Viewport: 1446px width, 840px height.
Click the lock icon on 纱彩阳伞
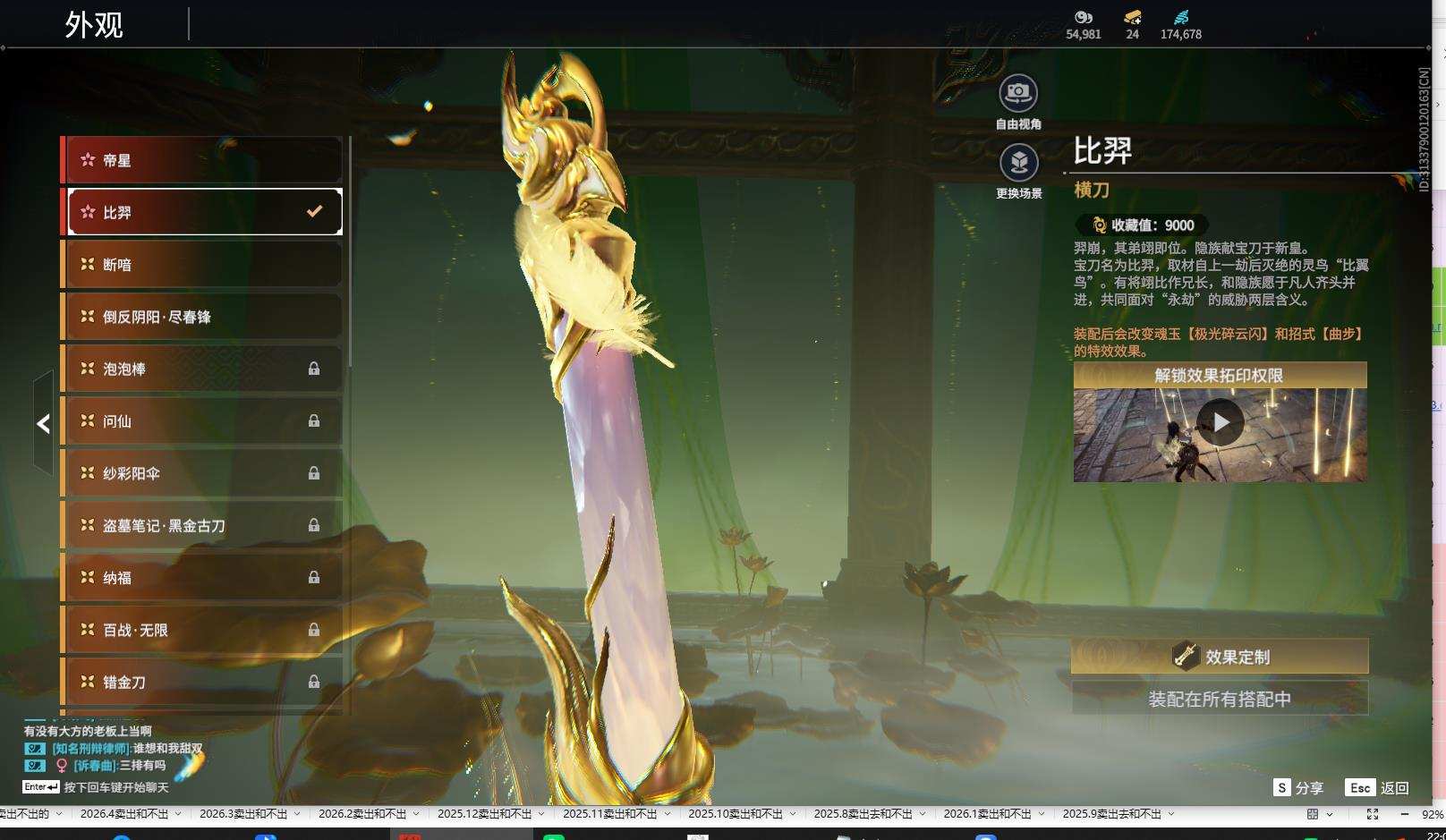tap(314, 473)
